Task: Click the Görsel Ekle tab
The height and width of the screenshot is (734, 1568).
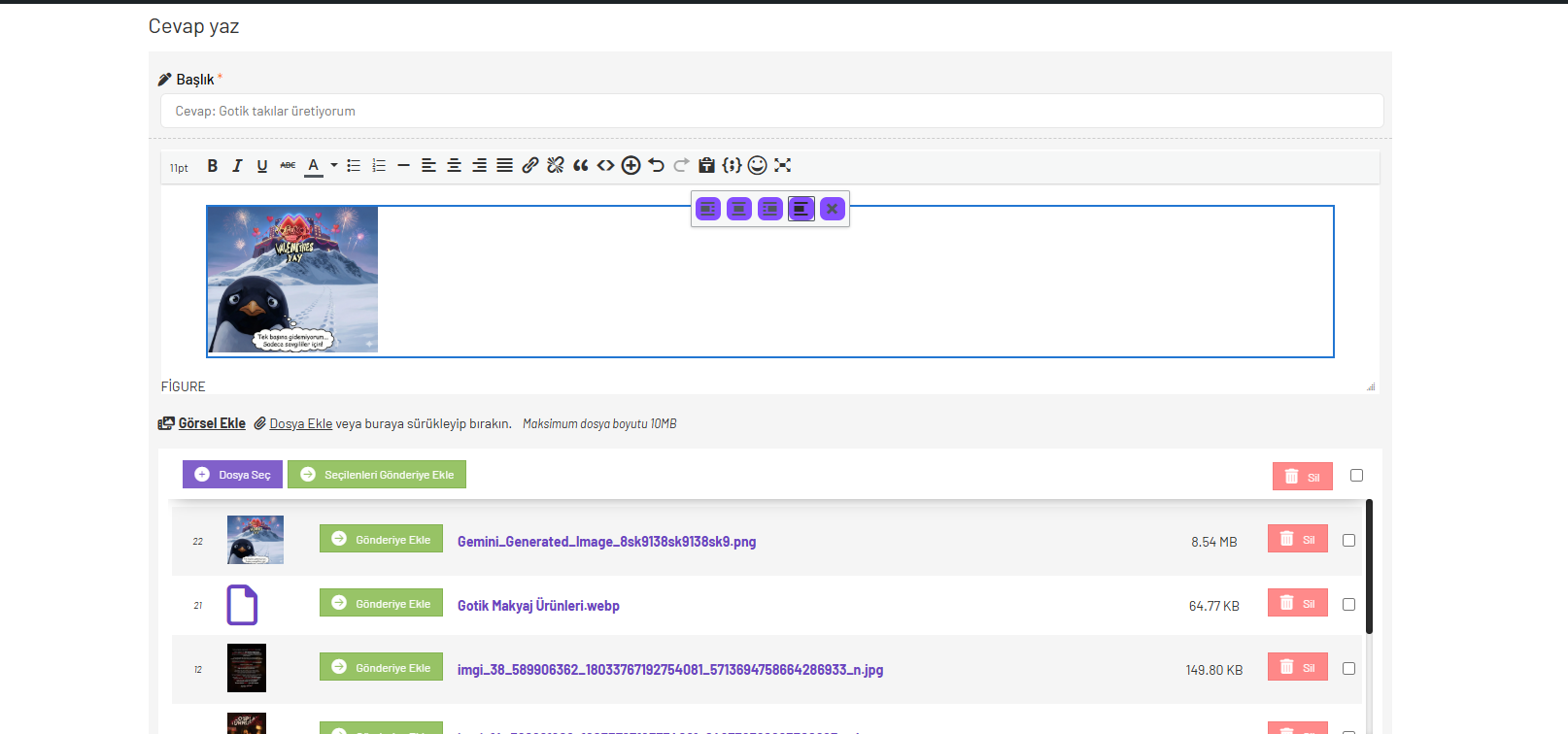Action: [x=211, y=423]
